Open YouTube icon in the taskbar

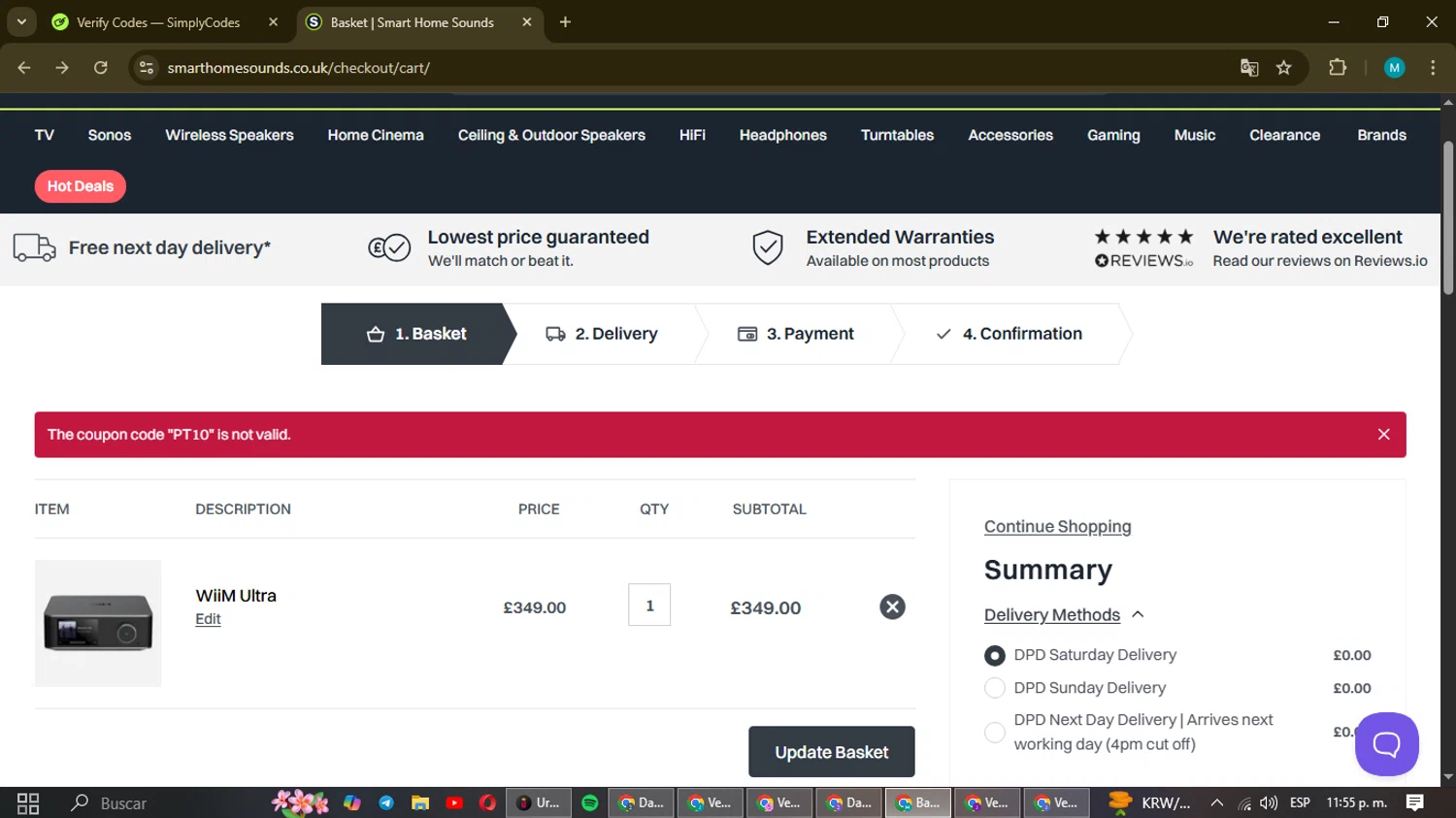tap(454, 803)
